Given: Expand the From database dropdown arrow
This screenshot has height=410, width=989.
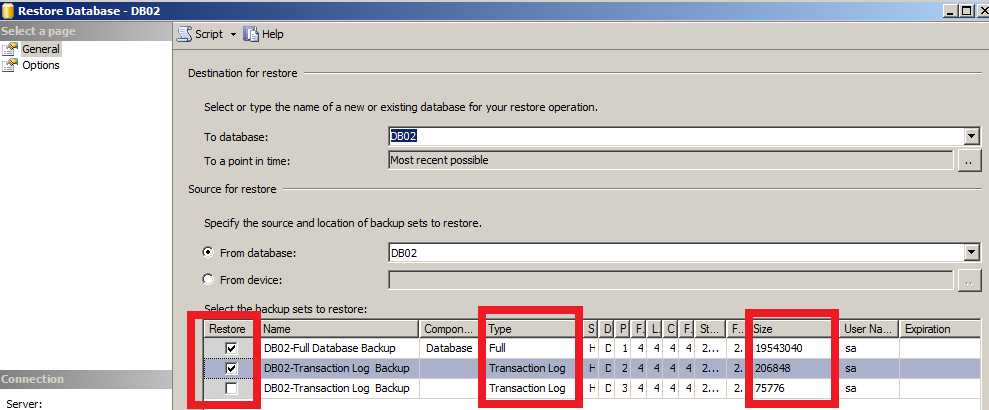Looking at the screenshot, I should 971,253.
